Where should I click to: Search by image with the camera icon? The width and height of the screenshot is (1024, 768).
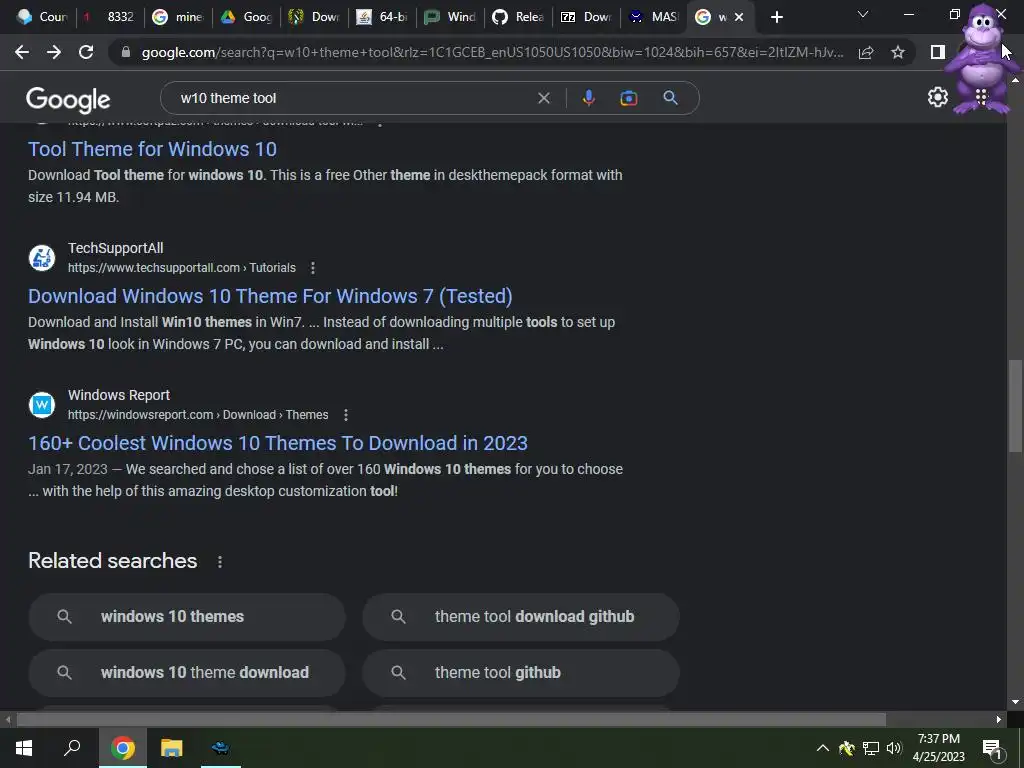click(x=628, y=98)
